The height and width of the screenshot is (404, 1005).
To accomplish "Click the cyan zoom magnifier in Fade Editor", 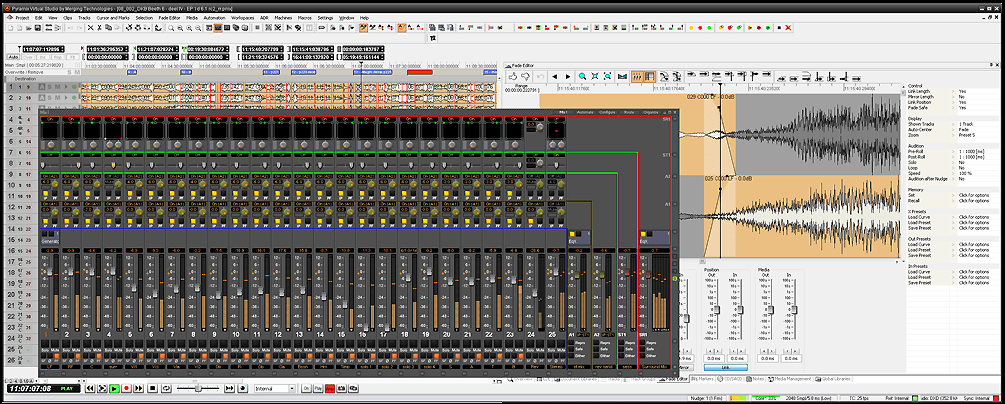I will [x=582, y=76].
